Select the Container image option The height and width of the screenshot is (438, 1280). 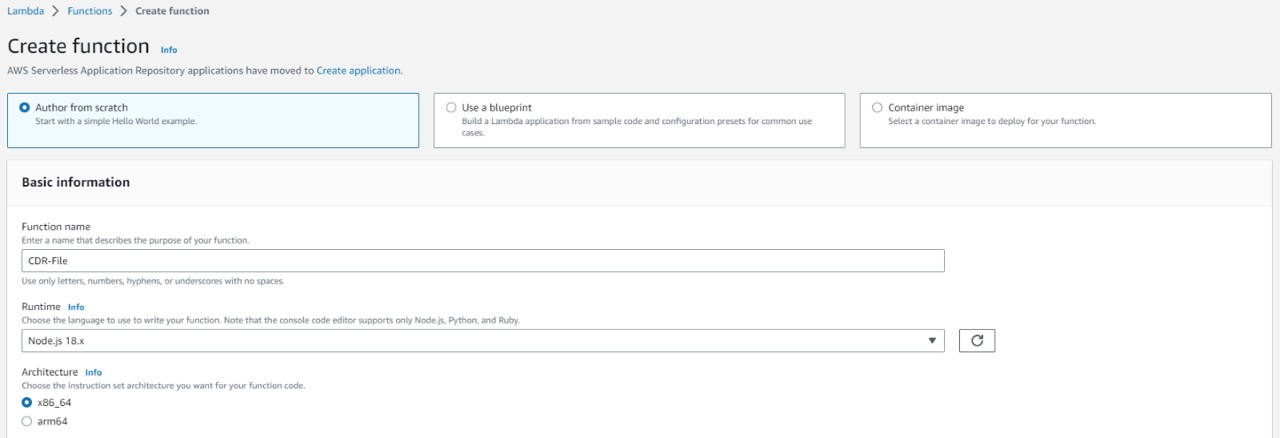click(877, 108)
